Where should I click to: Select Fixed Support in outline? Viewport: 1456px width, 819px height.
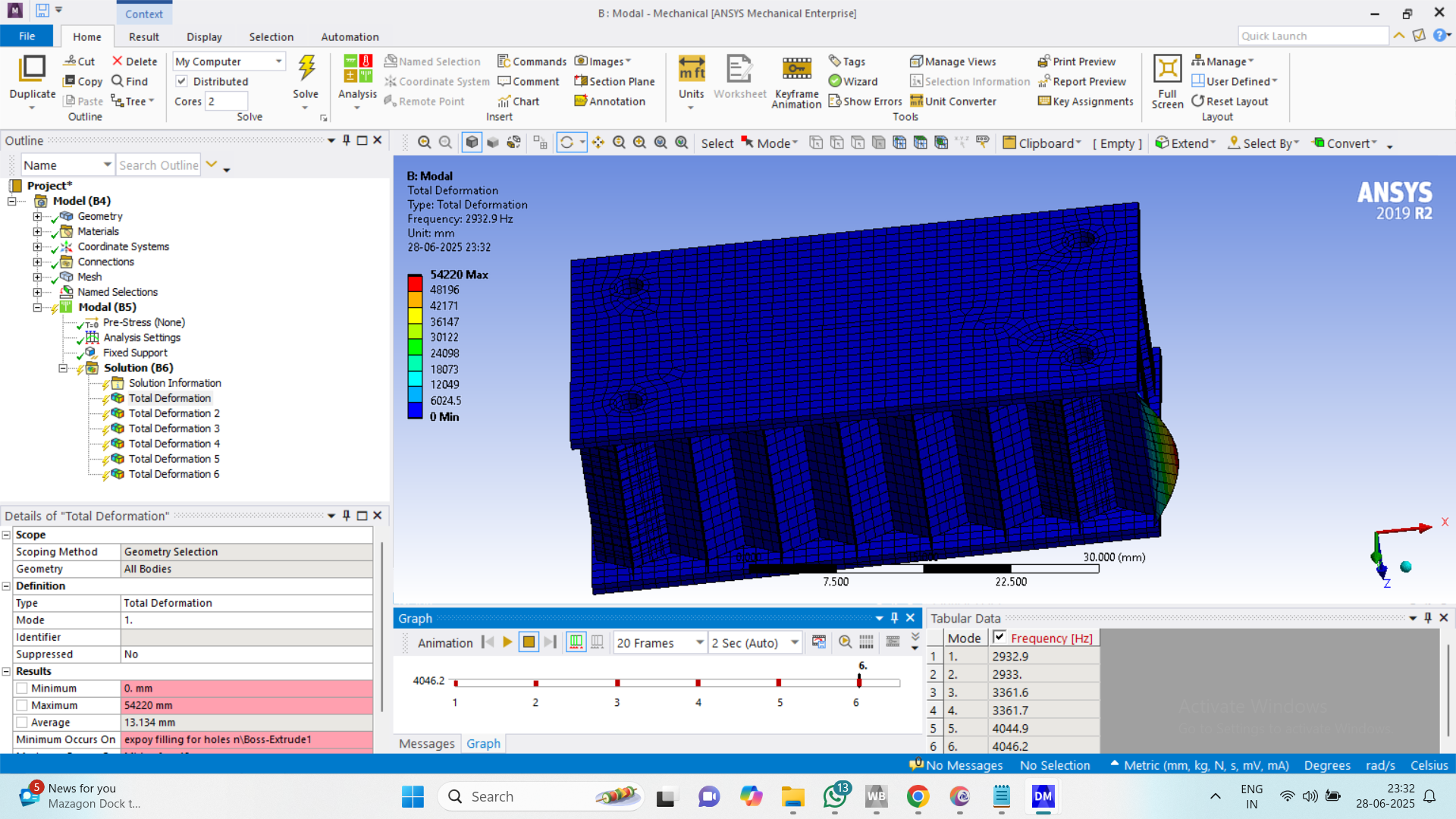pos(135,353)
